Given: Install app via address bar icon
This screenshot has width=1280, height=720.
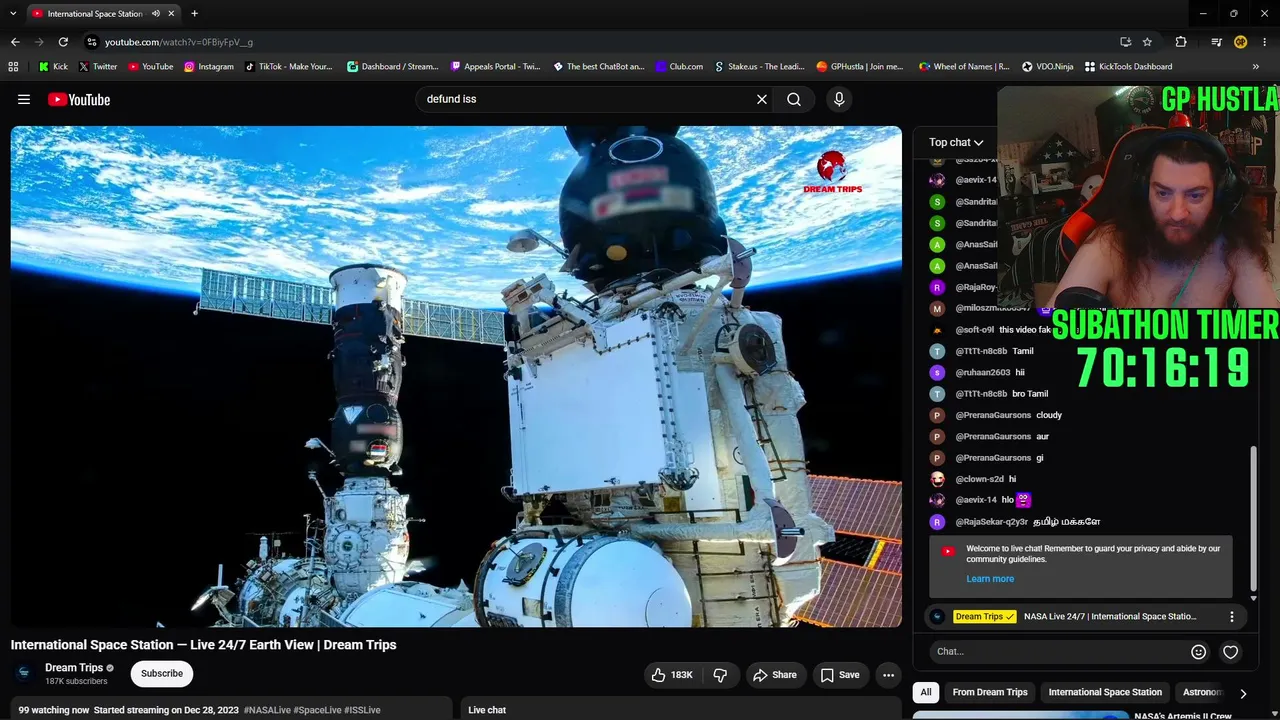Looking at the screenshot, I should (1125, 42).
